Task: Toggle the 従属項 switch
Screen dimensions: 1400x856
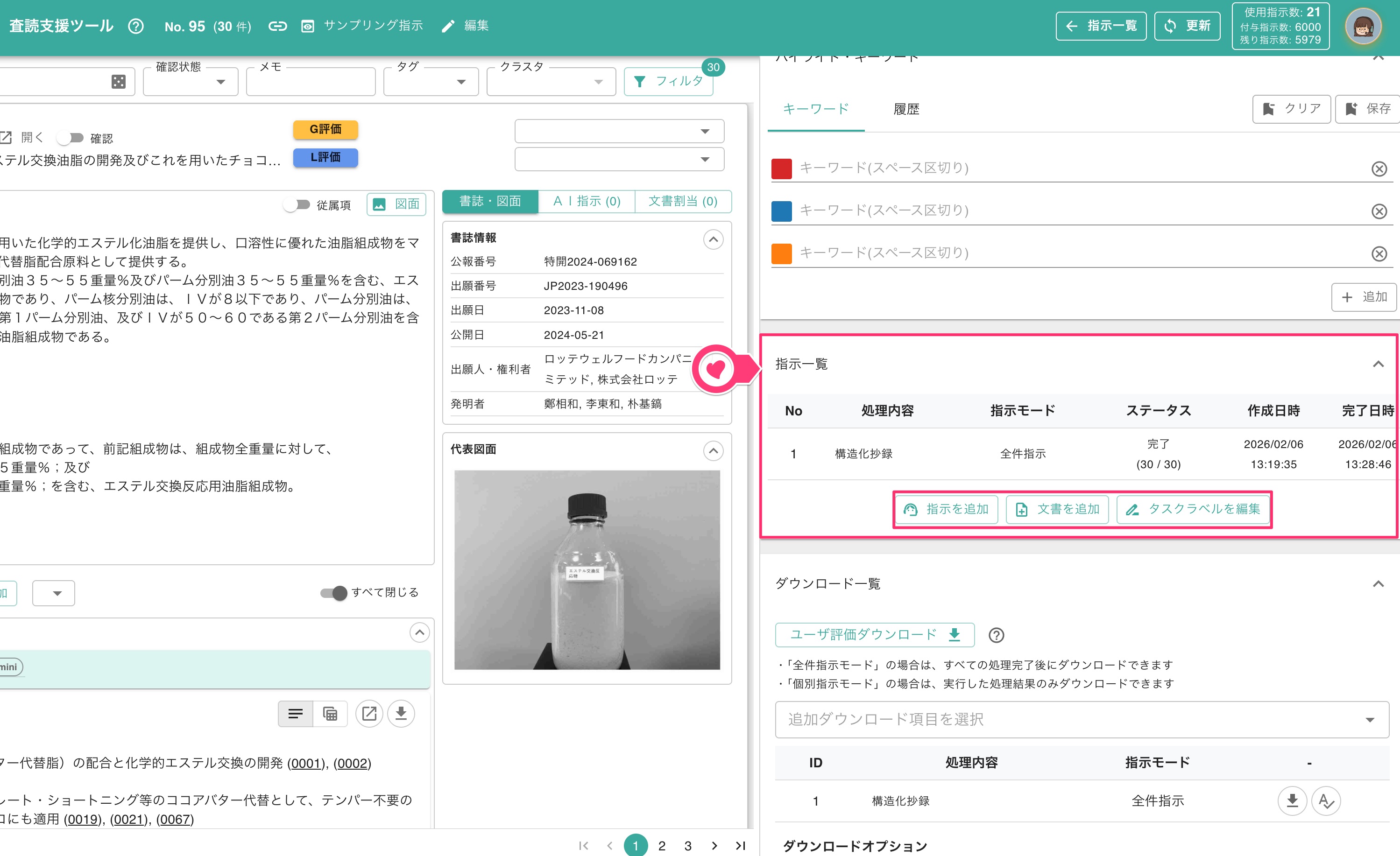Action: click(296, 204)
